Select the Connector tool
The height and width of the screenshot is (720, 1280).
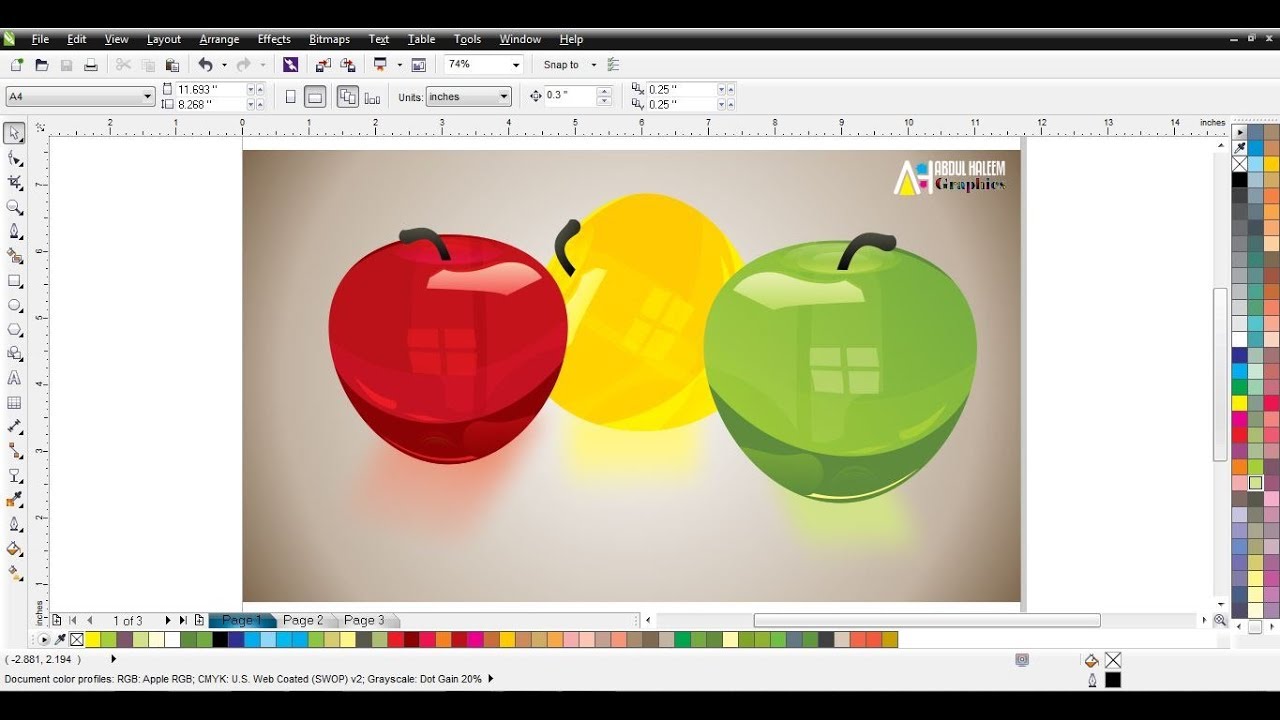(x=14, y=452)
